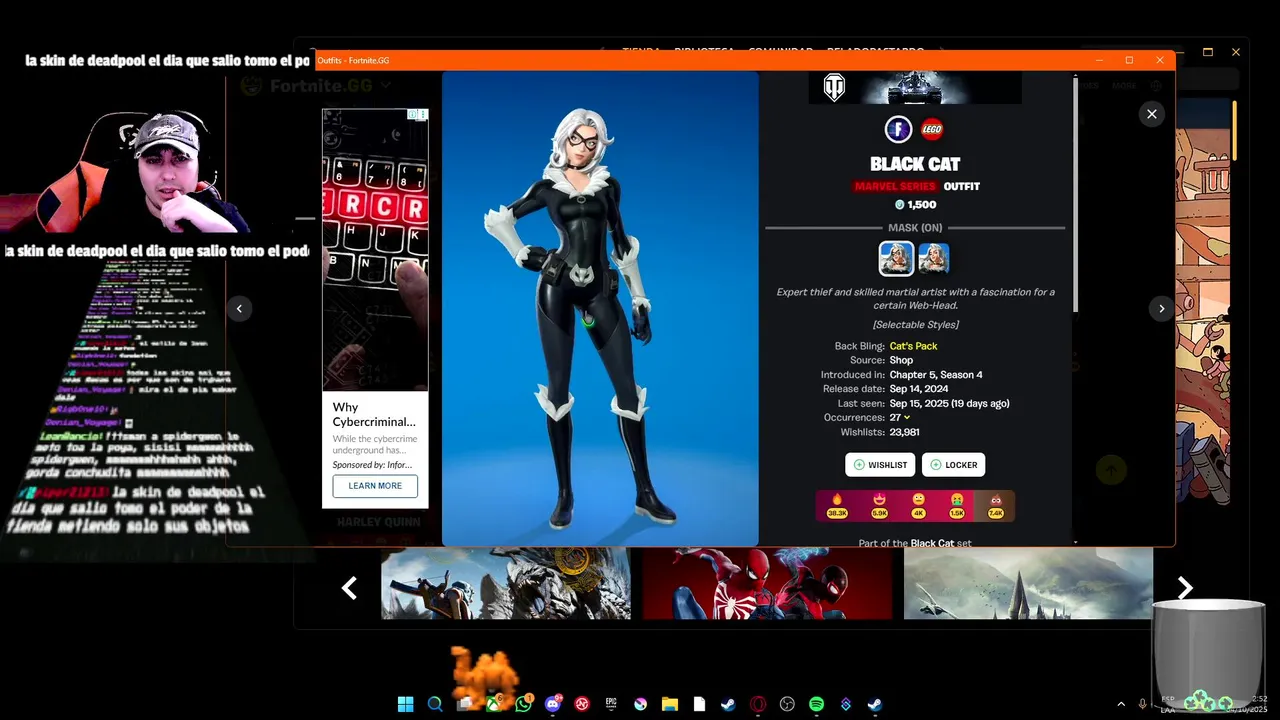
Task: Click the 'Why Cybercriminal...' ad headline
Action: point(375,414)
